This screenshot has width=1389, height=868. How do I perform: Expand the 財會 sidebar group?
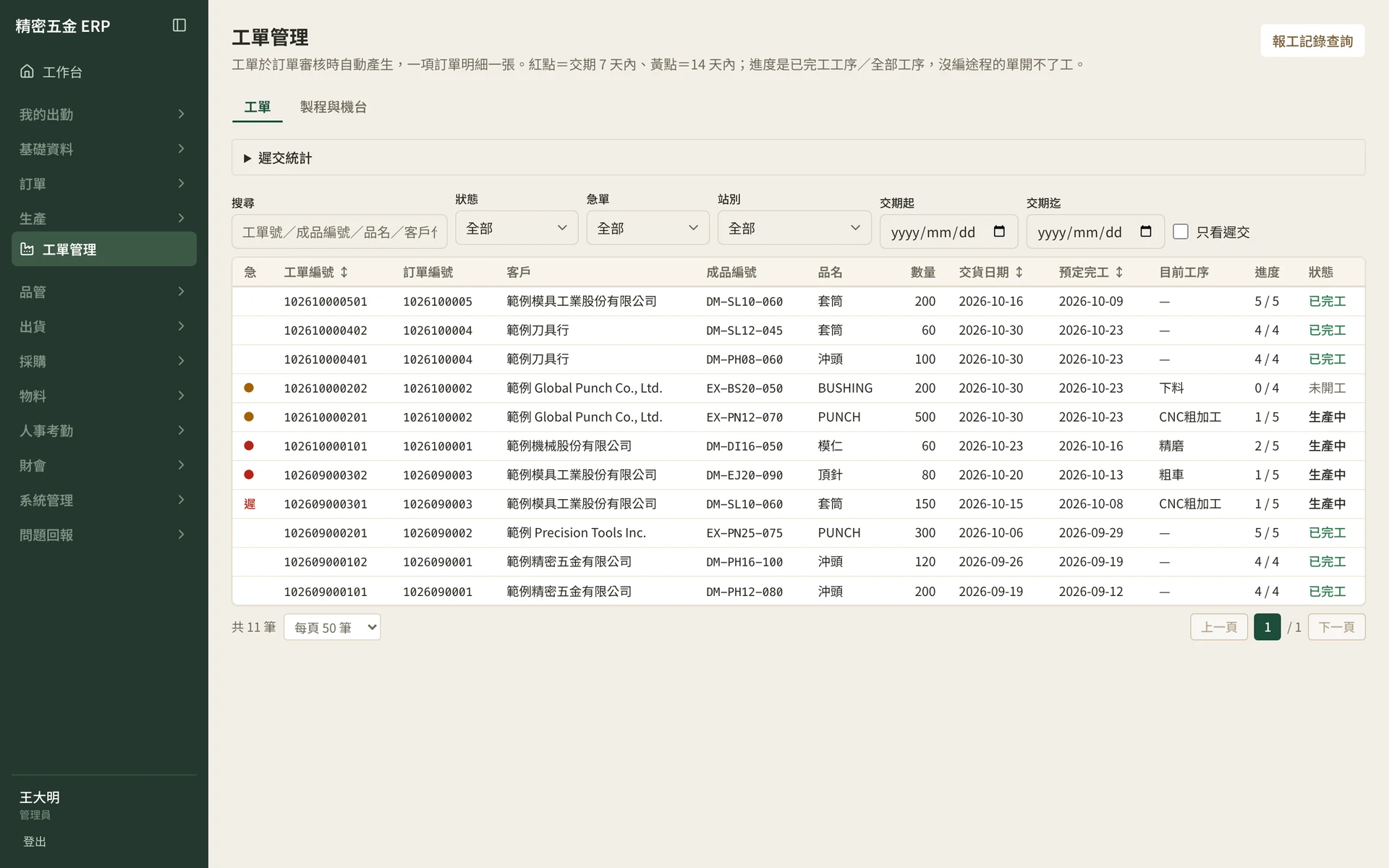103,465
